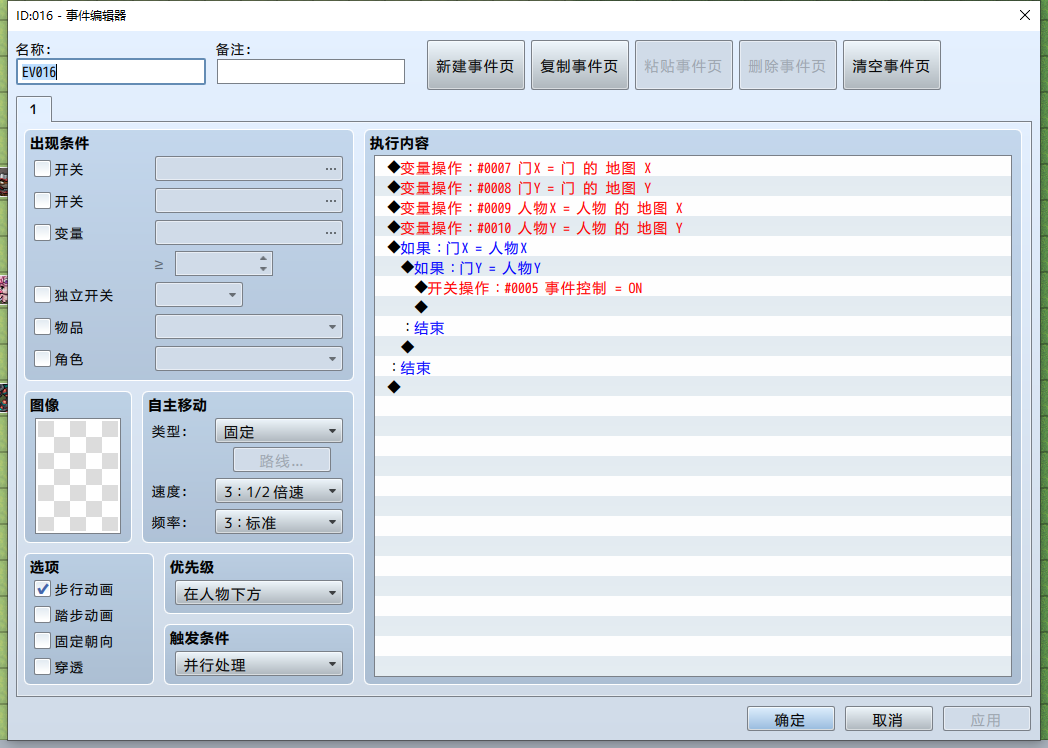Enable the 物品 condition checkbox
Viewport: 1048px width, 748px height.
click(x=42, y=326)
